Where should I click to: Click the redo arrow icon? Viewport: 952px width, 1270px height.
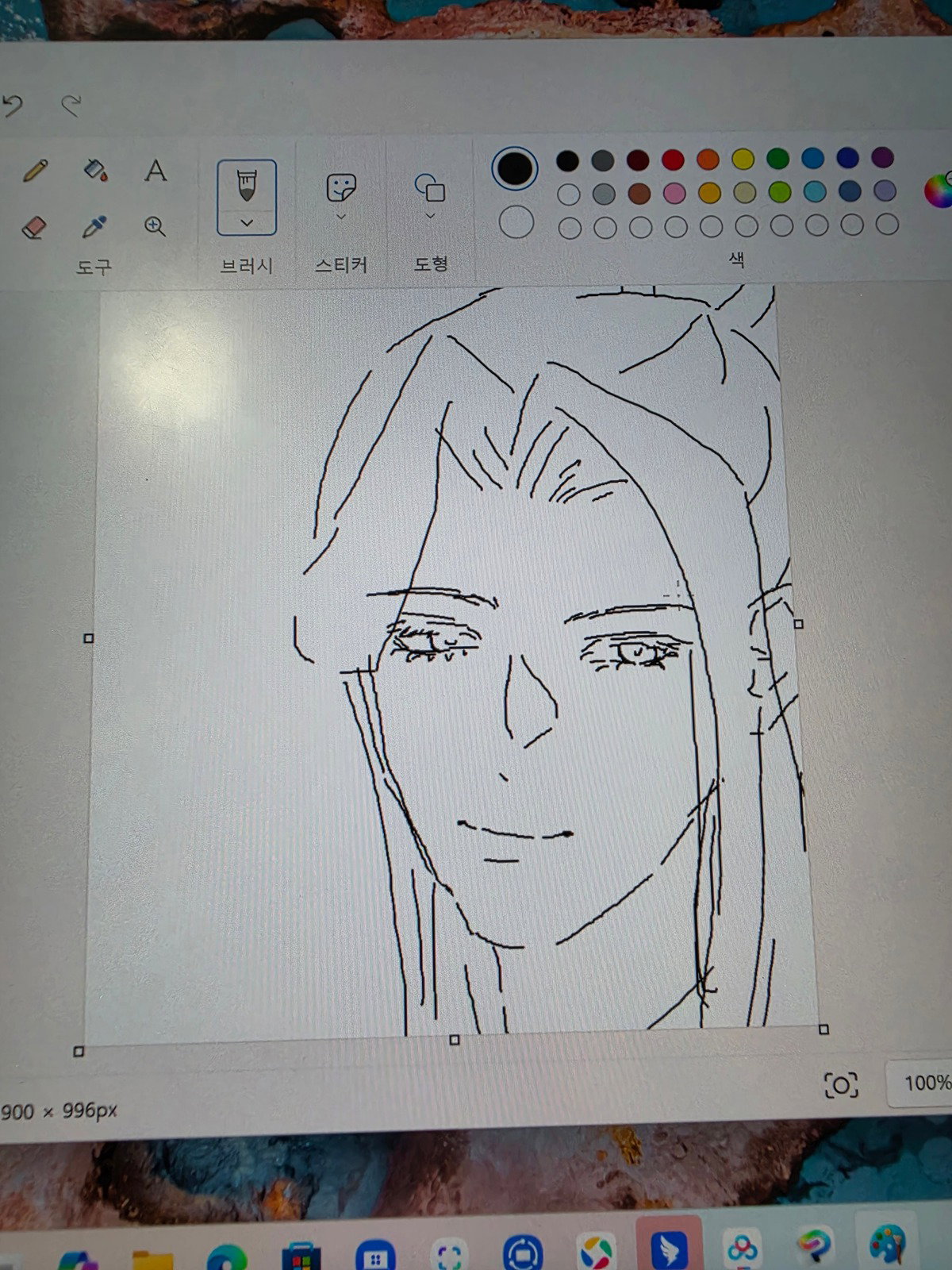point(71,105)
